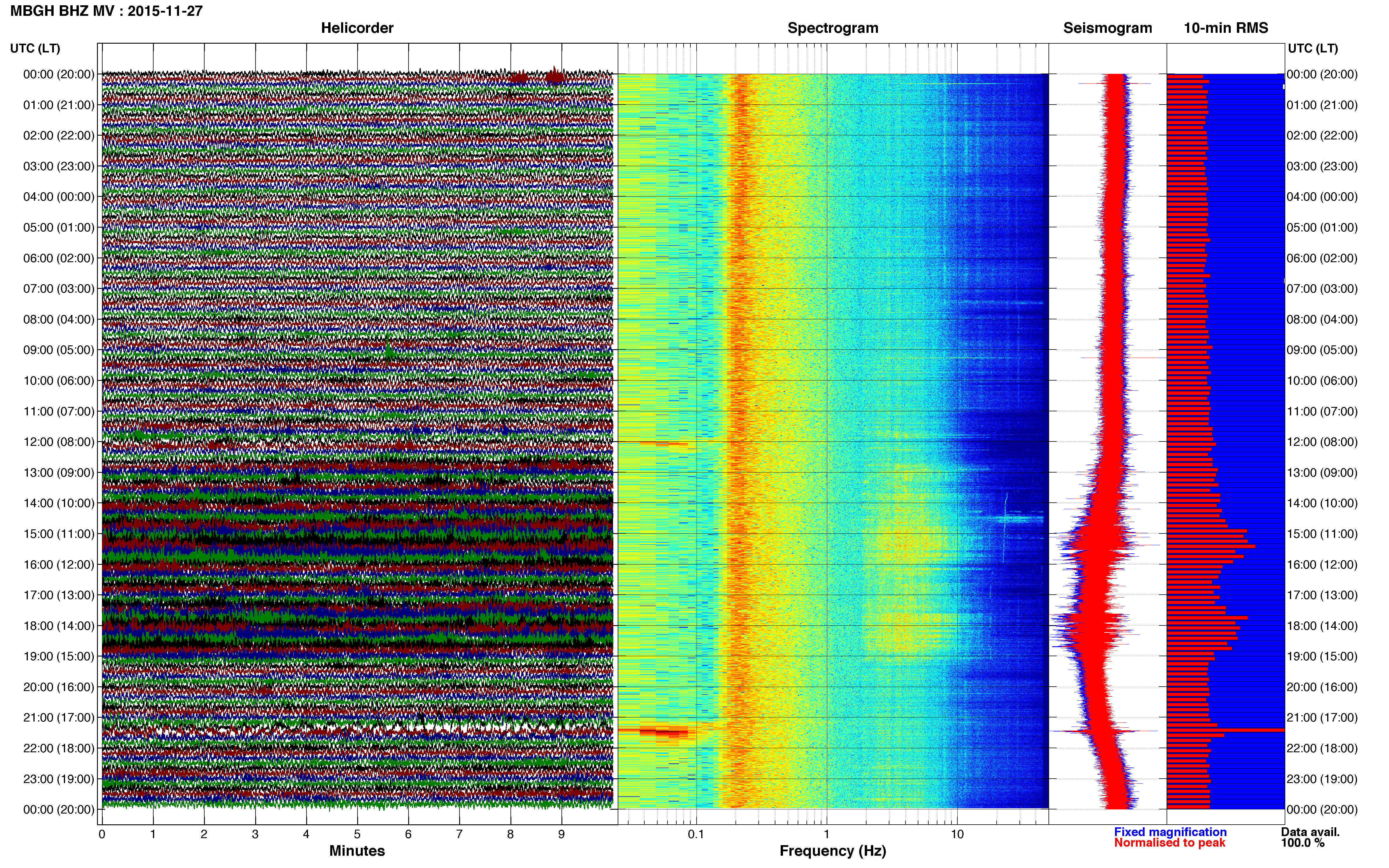Click the Fixed magnification legend text
Screen dimensions: 1389x868
[x=1170, y=832]
